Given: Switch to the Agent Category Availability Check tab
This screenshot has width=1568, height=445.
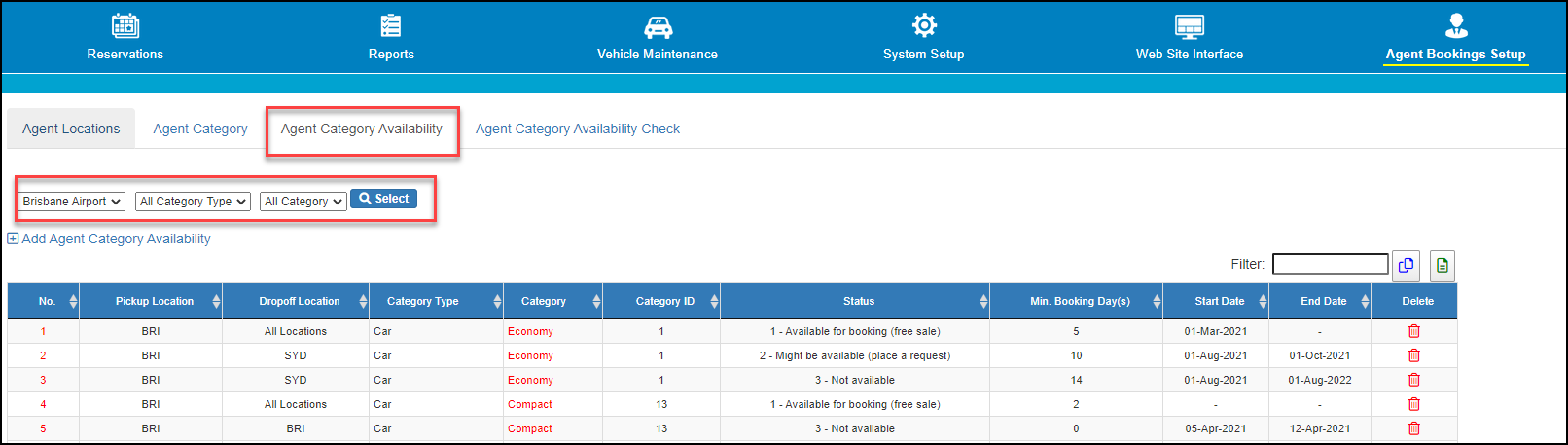Looking at the screenshot, I should 578,129.
